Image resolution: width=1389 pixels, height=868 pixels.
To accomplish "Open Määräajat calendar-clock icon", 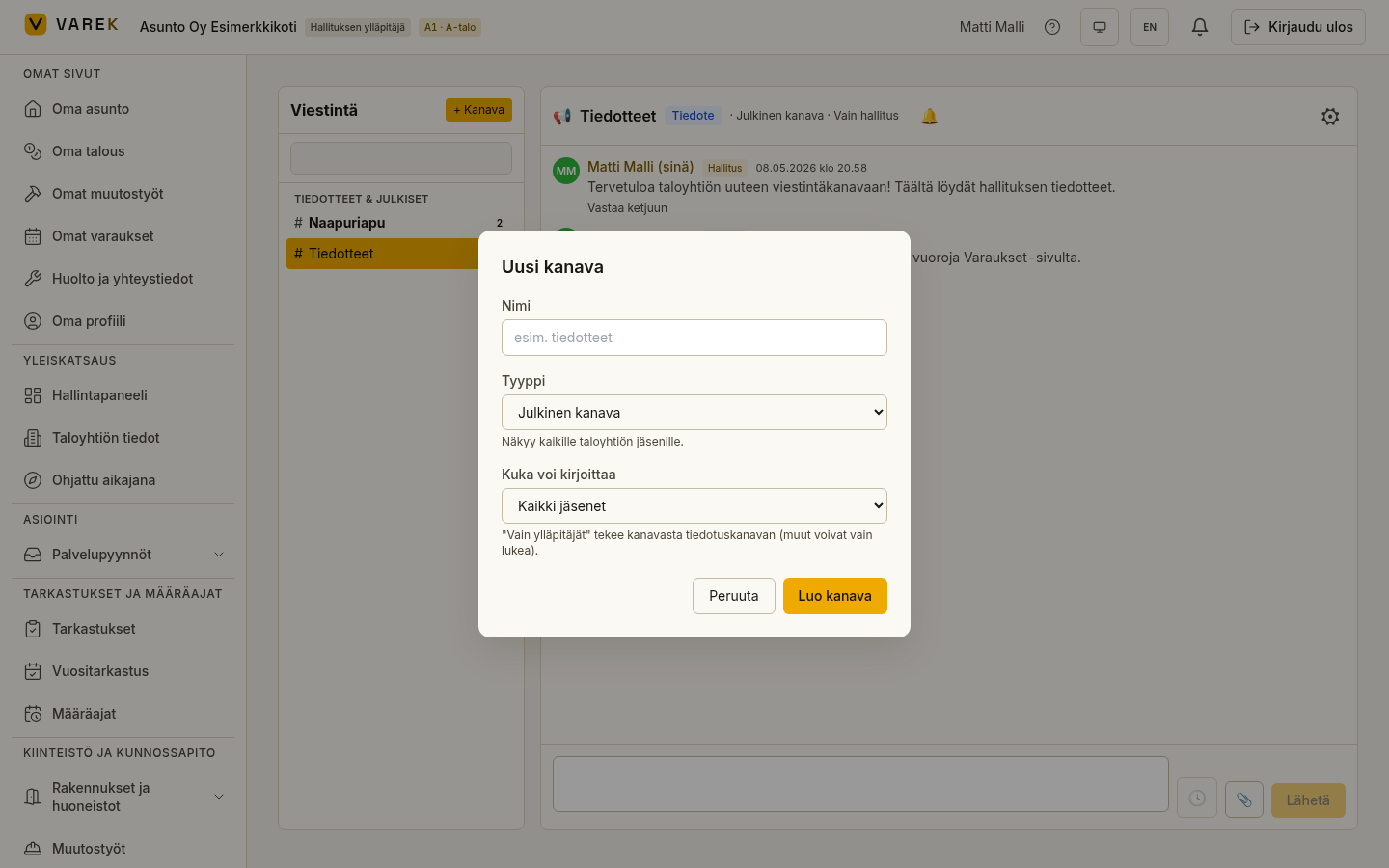I will click(x=33, y=714).
